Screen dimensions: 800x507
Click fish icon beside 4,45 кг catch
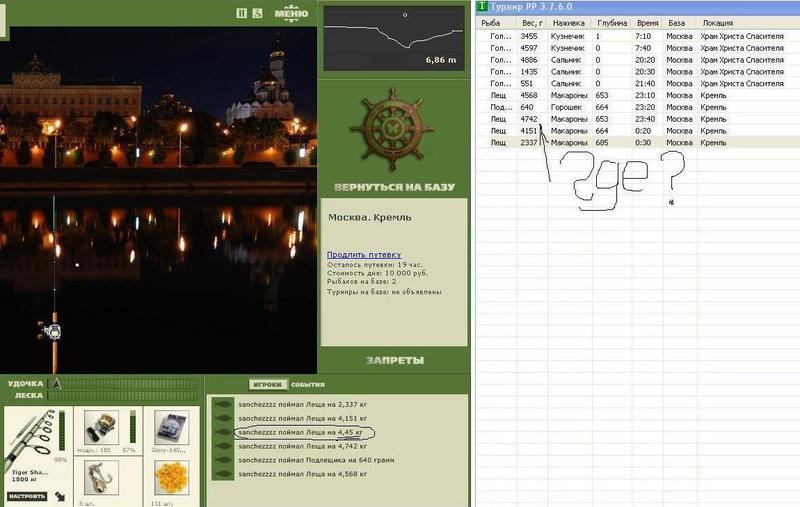[223, 433]
